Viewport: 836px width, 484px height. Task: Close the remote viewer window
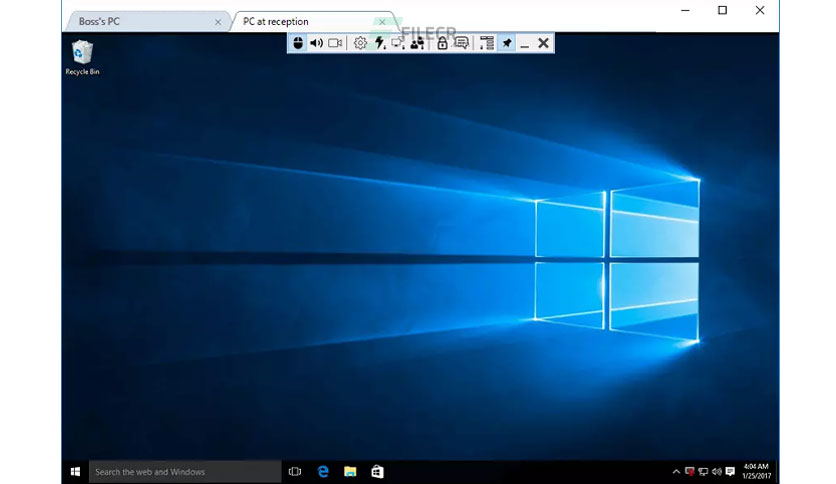tap(760, 10)
